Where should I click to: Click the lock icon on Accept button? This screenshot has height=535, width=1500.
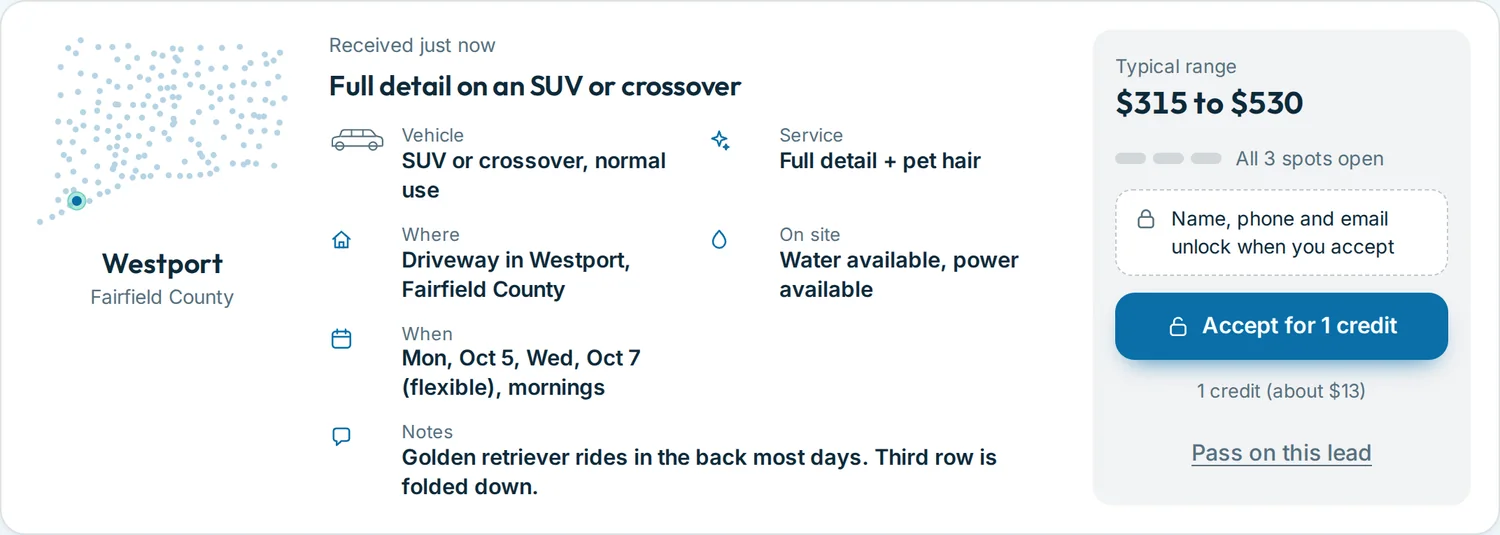tap(1178, 326)
